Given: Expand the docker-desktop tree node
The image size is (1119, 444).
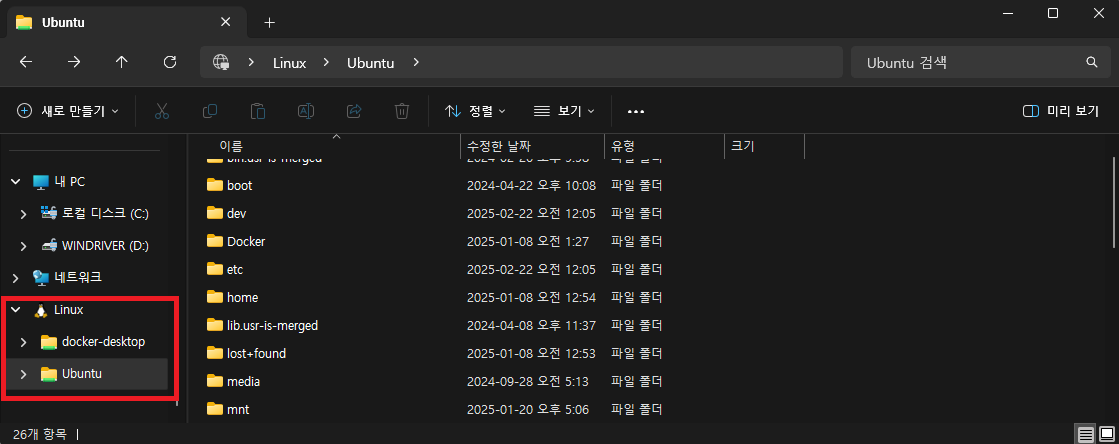Looking at the screenshot, I should pos(24,342).
